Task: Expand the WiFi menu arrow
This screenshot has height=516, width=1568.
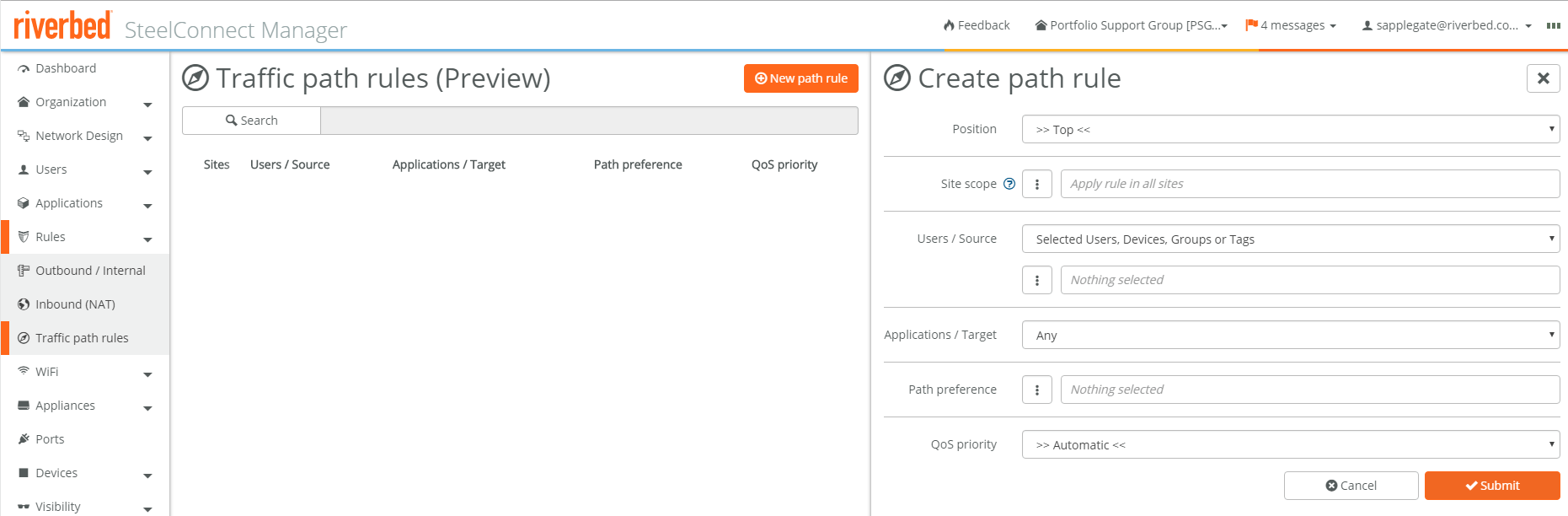Action: (148, 375)
